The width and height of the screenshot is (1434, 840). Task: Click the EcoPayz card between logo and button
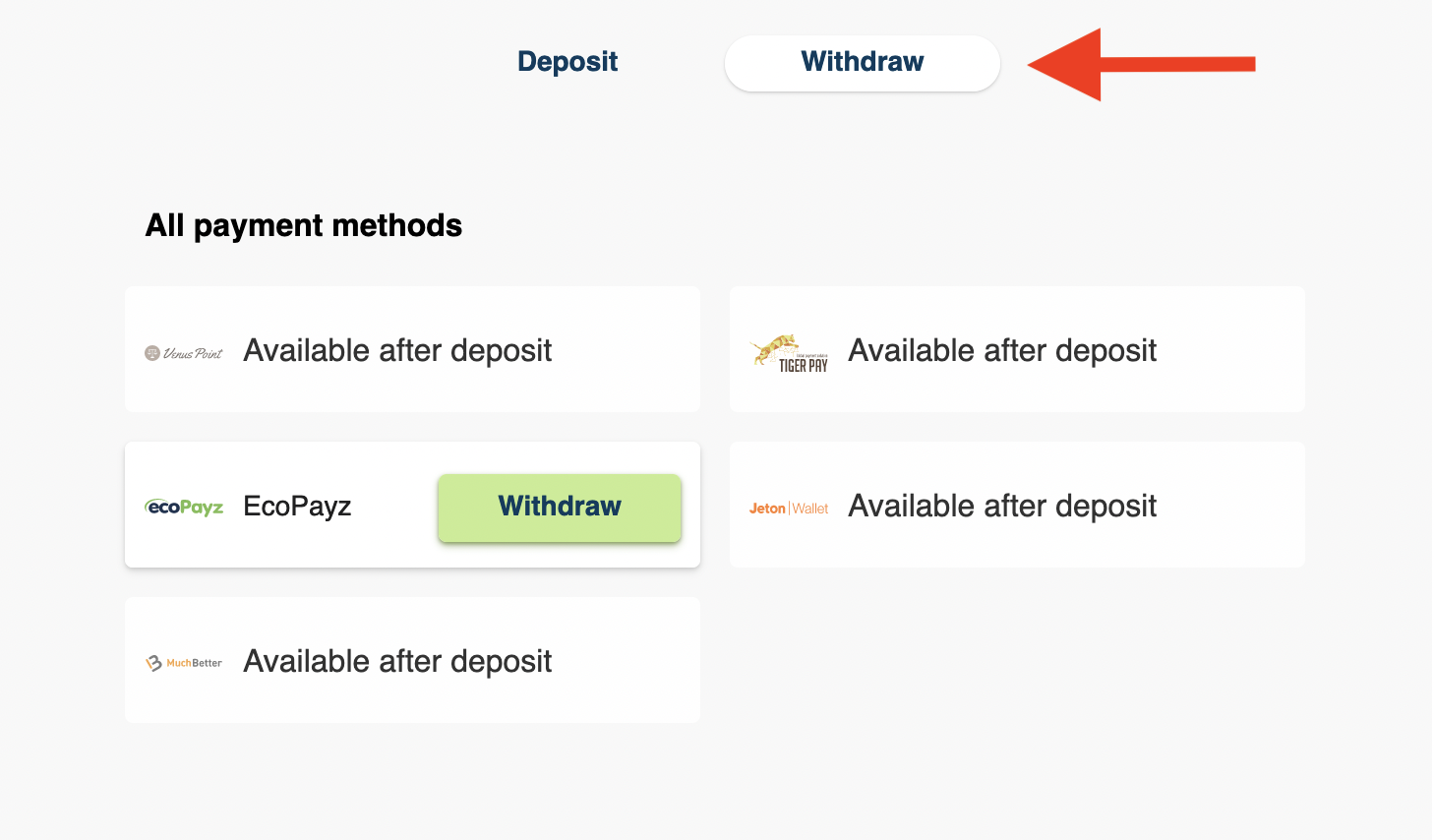pyautogui.click(x=394, y=506)
